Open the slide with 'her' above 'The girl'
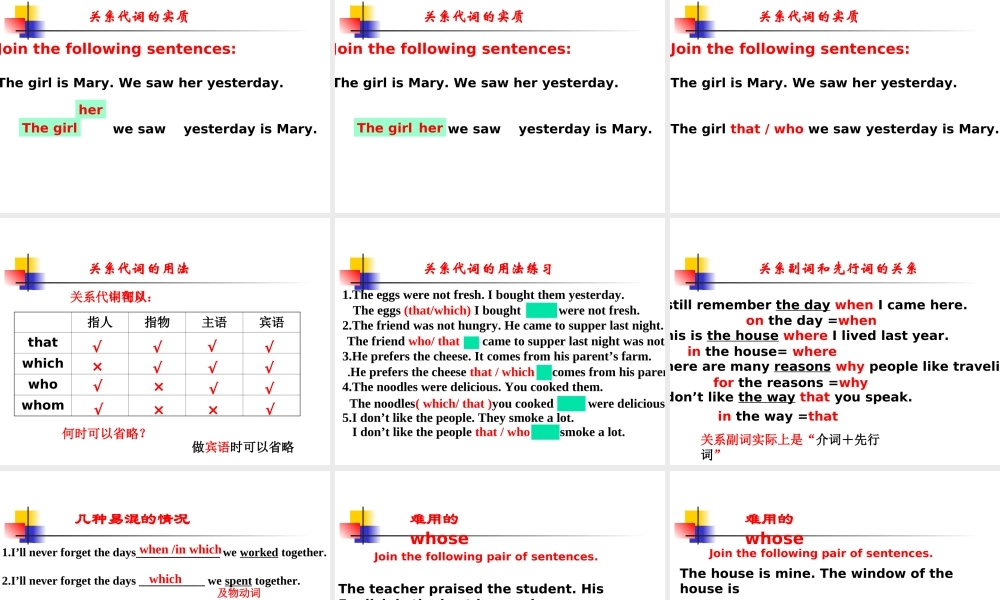 (165, 106)
